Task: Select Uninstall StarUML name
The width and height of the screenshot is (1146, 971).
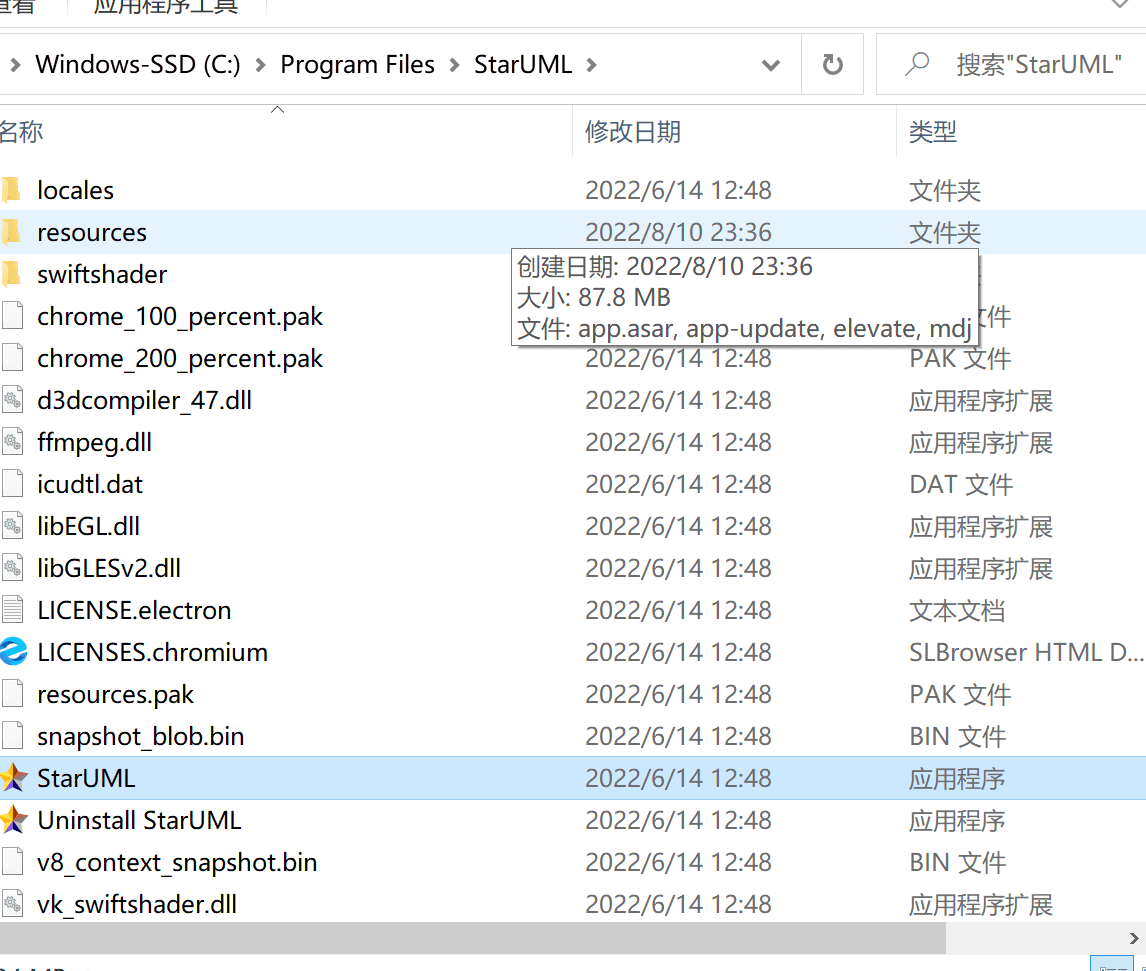Action: [x=139, y=820]
